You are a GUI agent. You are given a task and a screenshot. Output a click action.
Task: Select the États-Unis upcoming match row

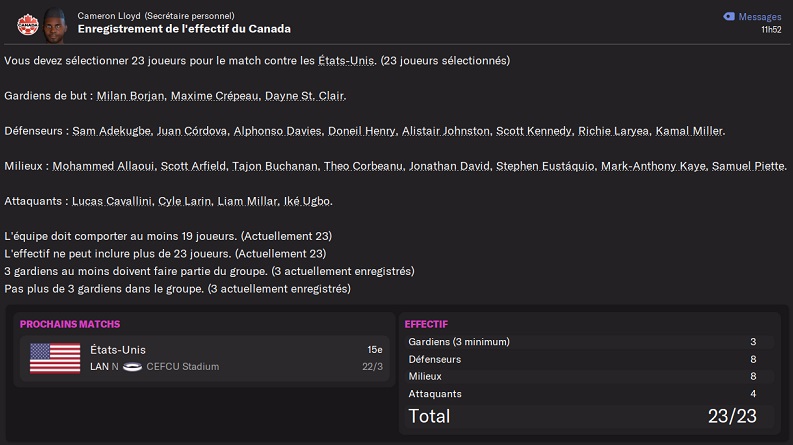[x=205, y=358]
